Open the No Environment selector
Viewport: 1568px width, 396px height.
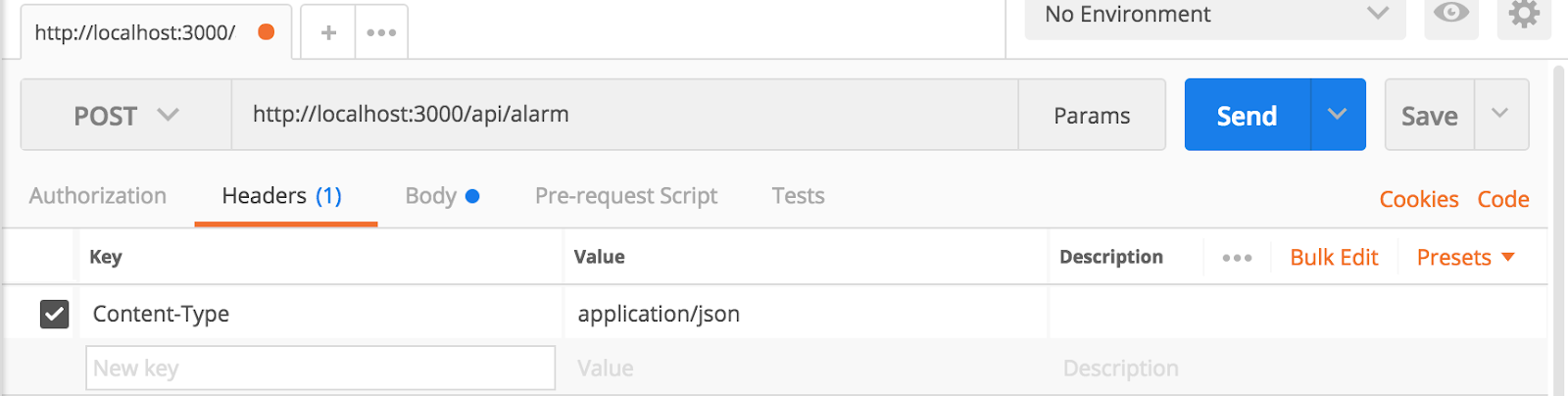coord(1215,15)
